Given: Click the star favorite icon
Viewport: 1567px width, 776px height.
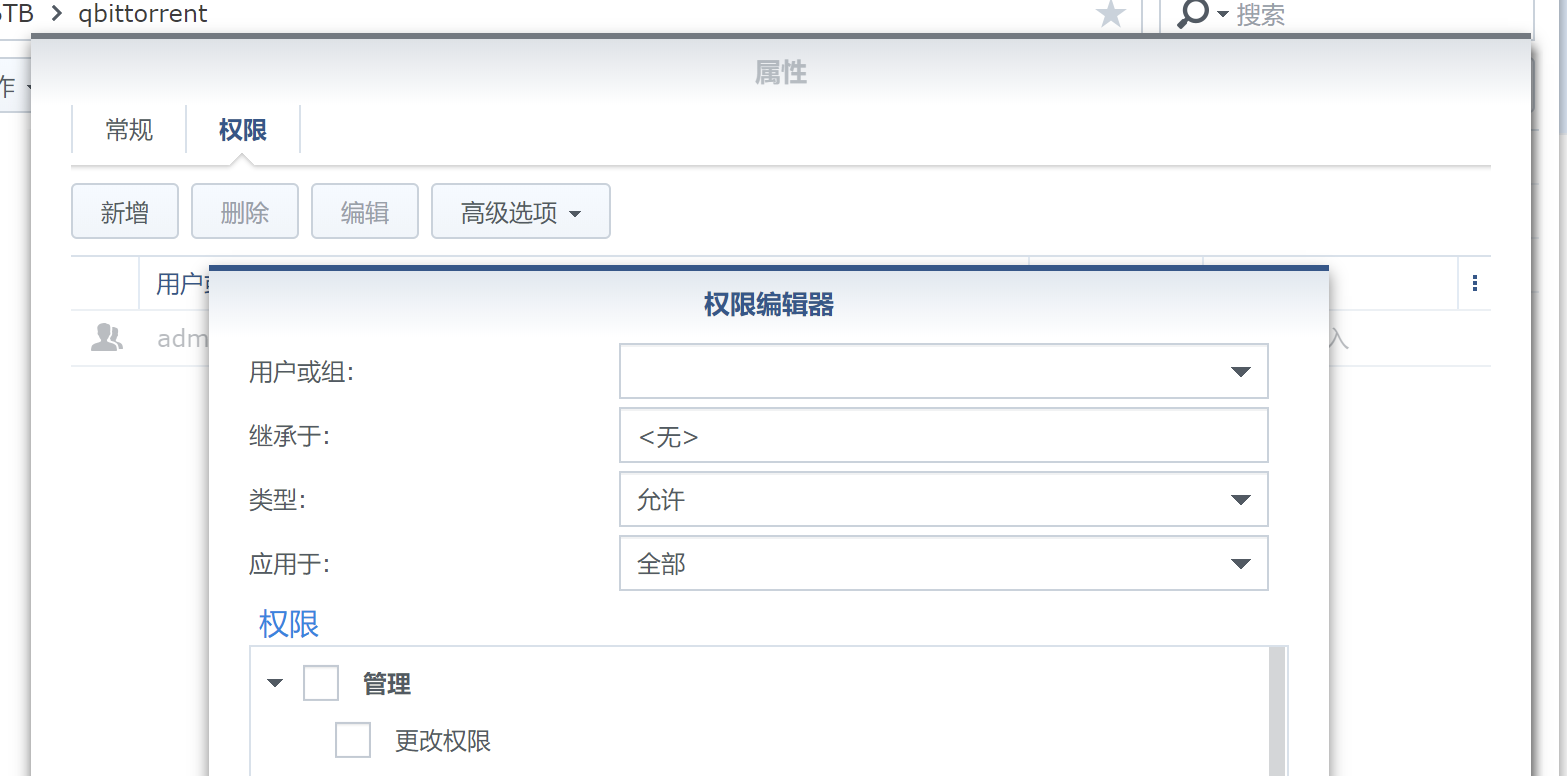Looking at the screenshot, I should tap(1111, 14).
